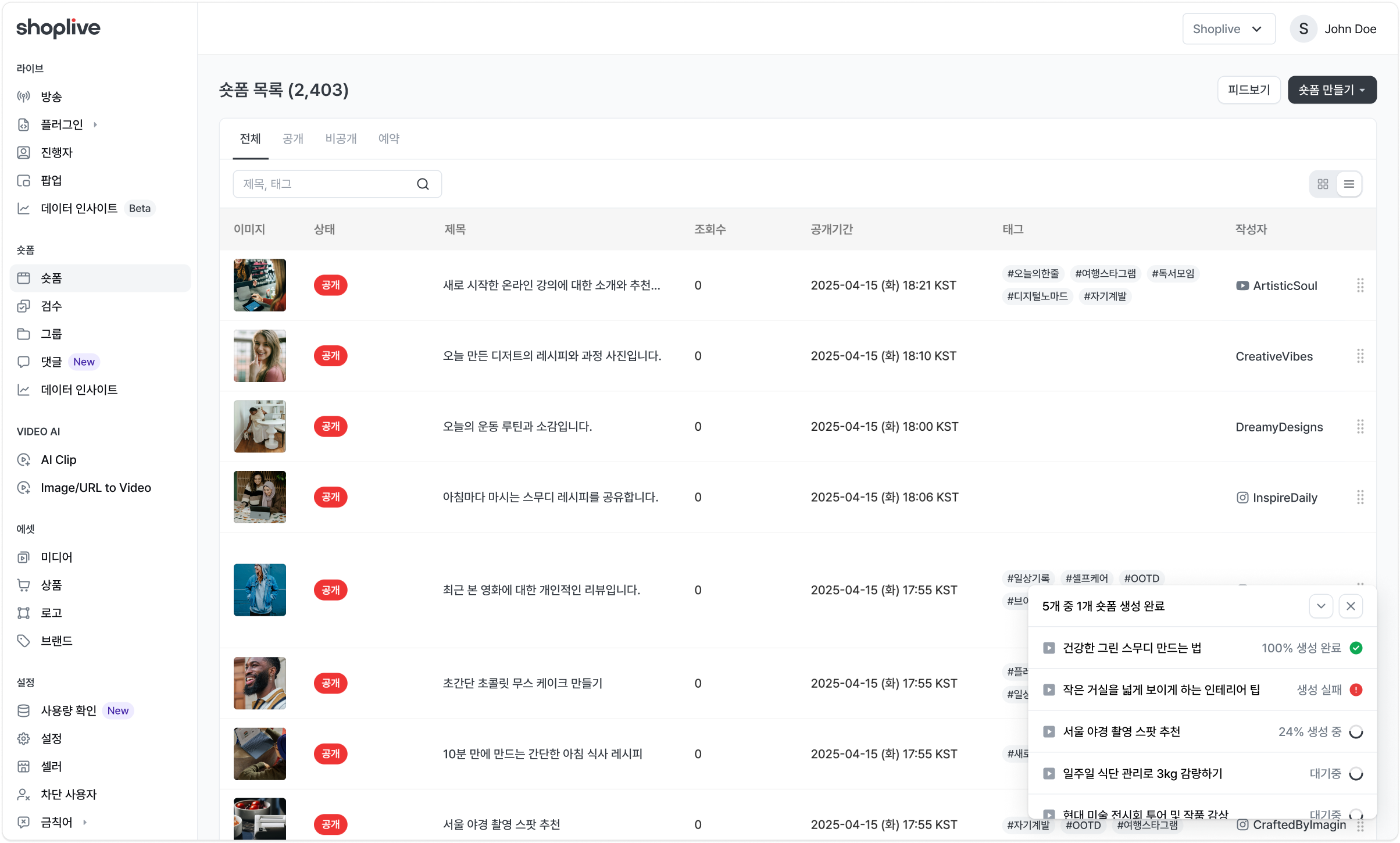Click the #오늘의한줄 tag

[1033, 274]
